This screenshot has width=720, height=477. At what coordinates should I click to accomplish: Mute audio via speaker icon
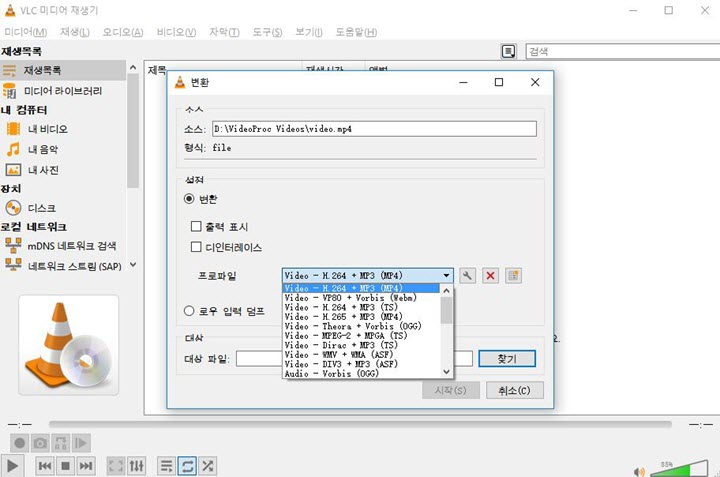tap(639, 471)
